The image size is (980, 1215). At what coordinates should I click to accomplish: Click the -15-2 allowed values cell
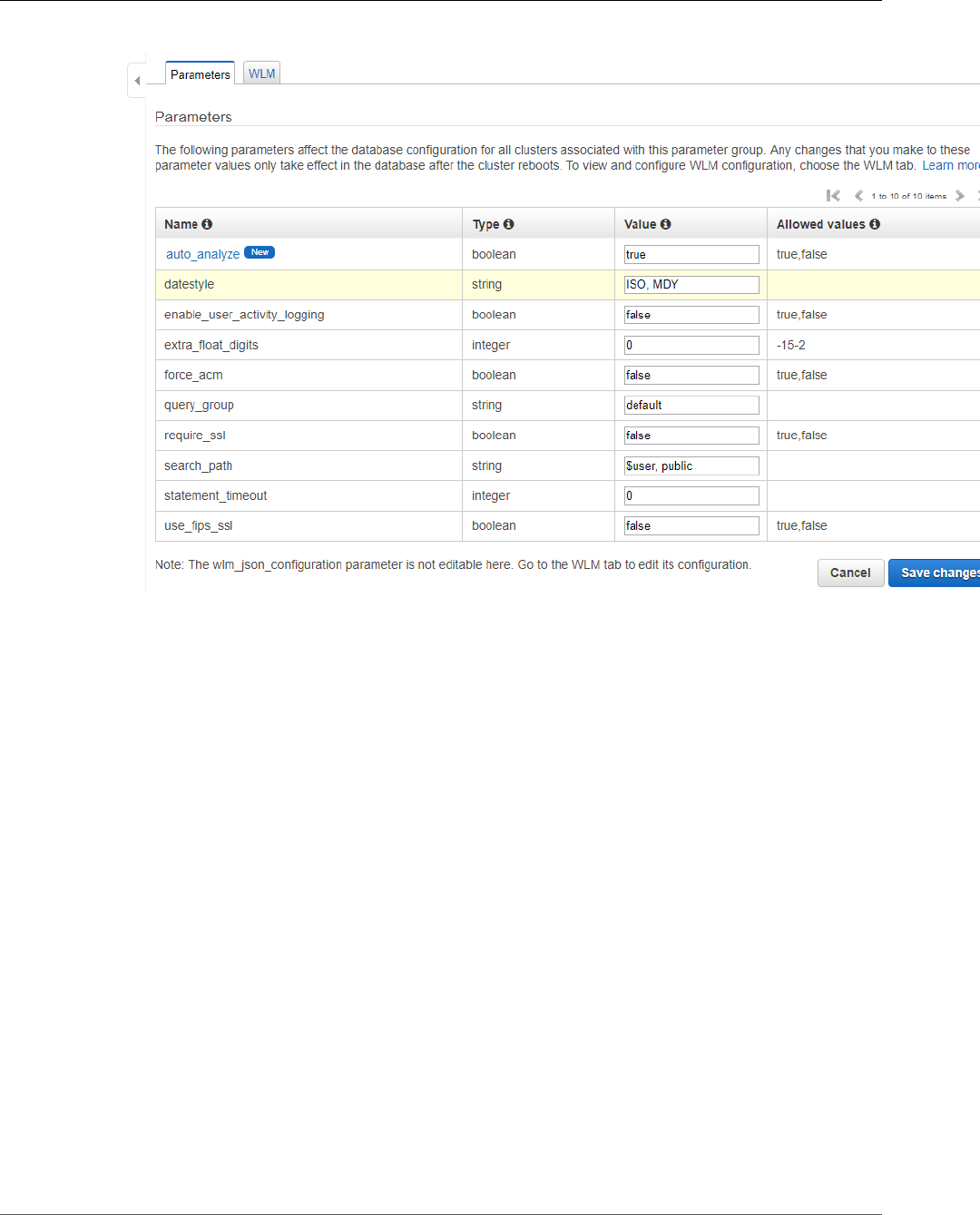(x=873, y=345)
